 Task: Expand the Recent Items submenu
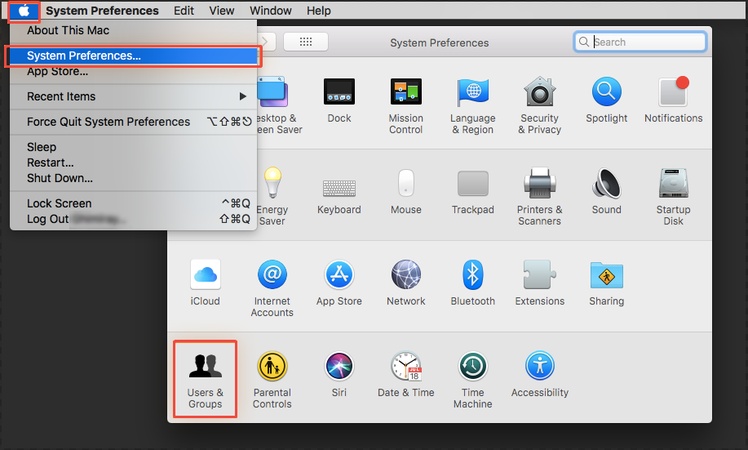(134, 96)
